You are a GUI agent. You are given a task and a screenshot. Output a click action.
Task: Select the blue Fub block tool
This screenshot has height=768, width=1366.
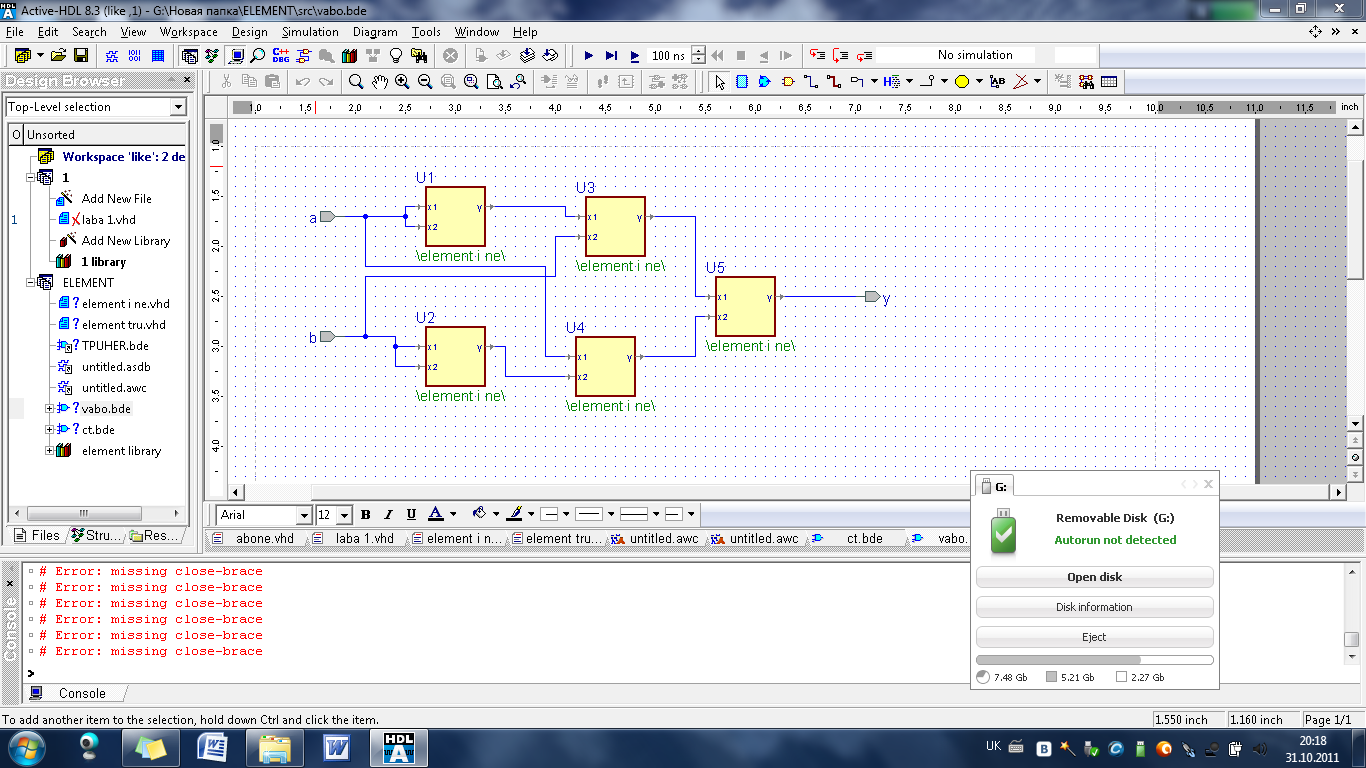point(742,81)
